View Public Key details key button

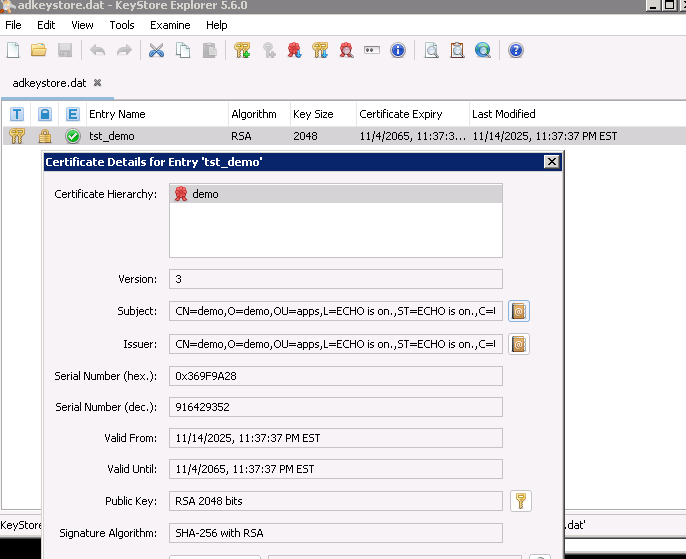[520, 501]
